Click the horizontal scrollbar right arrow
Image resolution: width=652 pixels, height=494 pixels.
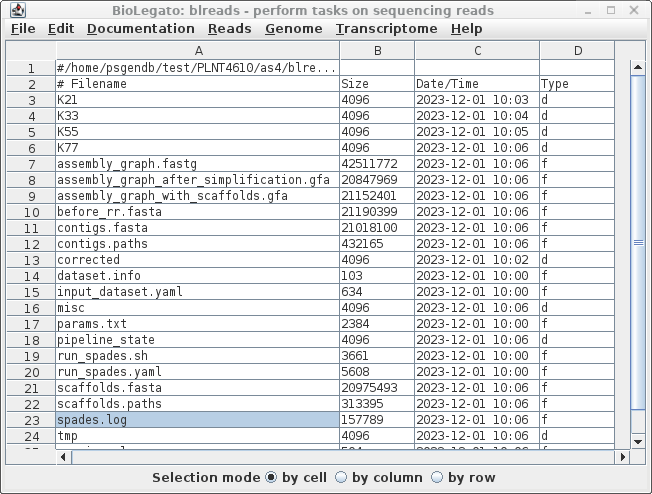click(623, 457)
